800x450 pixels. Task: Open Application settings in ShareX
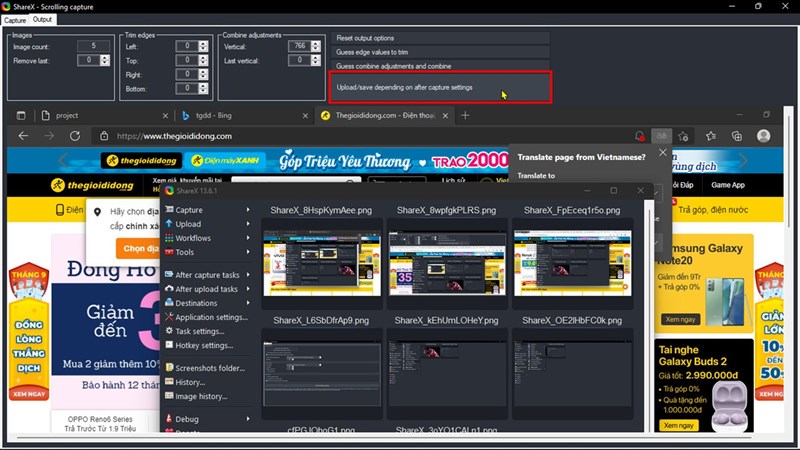click(x=207, y=317)
